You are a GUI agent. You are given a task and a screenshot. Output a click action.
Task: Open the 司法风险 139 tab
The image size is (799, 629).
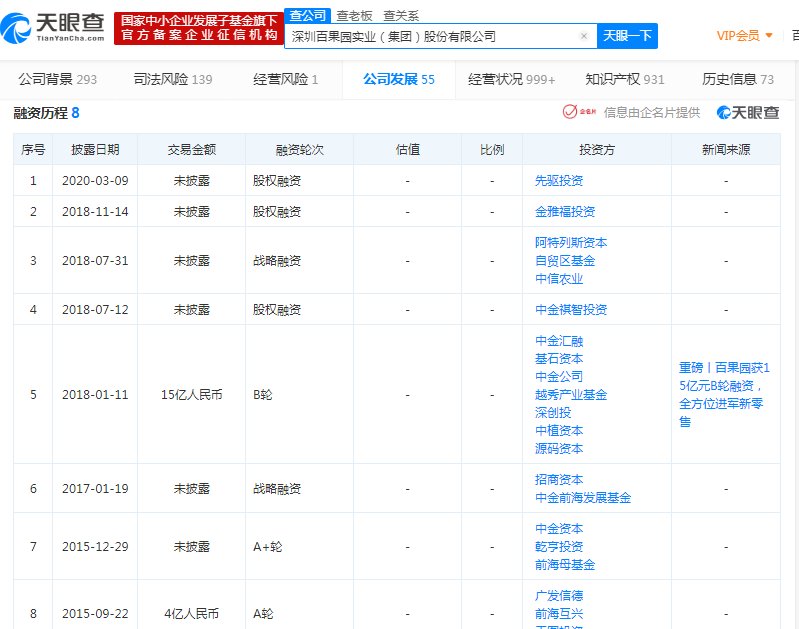[173, 80]
